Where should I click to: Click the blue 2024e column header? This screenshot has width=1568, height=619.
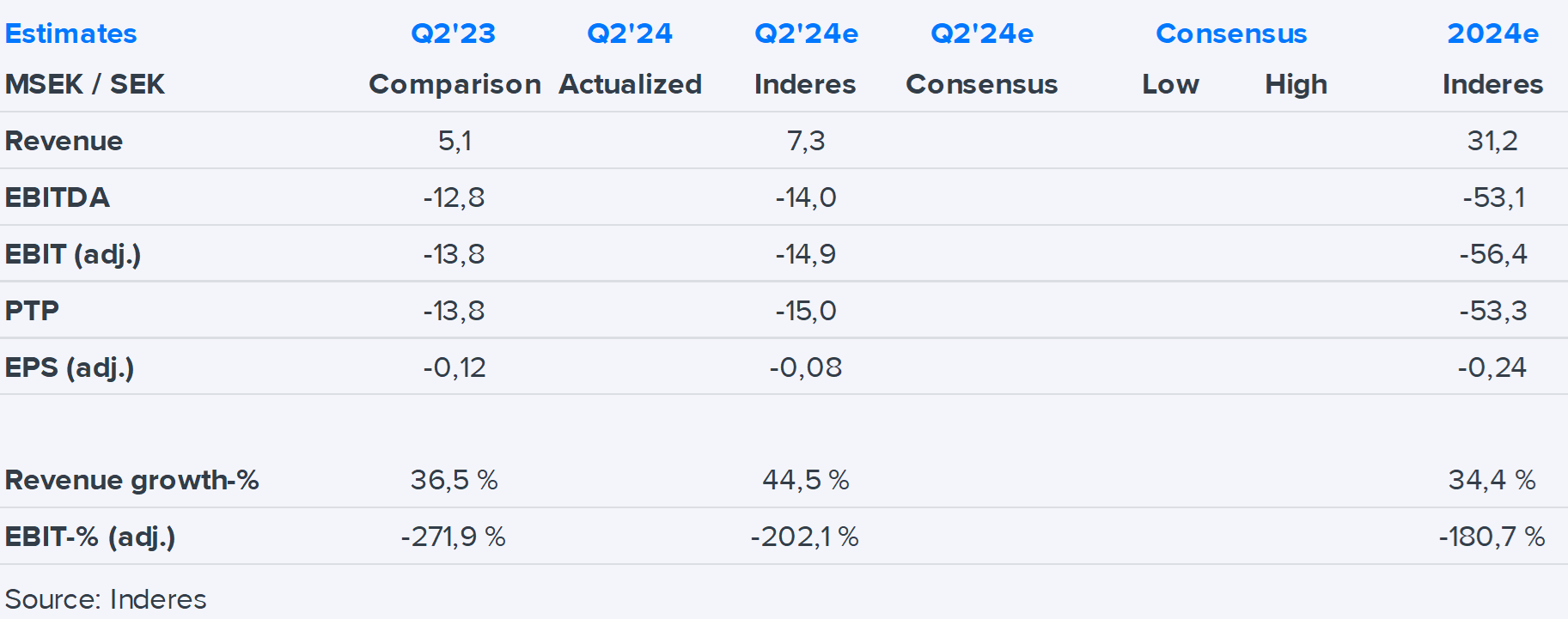1492,33
